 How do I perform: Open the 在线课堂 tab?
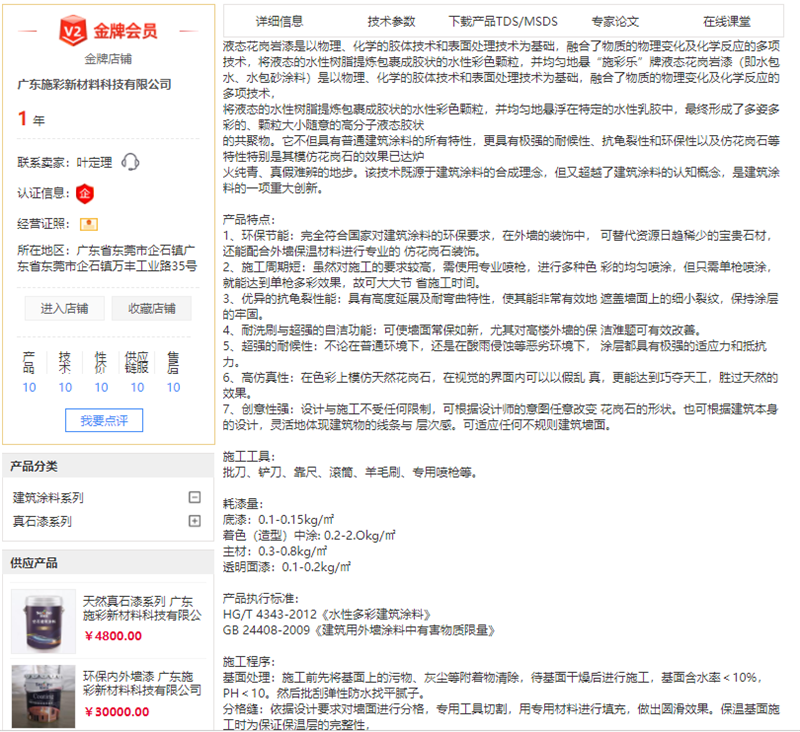tap(727, 21)
